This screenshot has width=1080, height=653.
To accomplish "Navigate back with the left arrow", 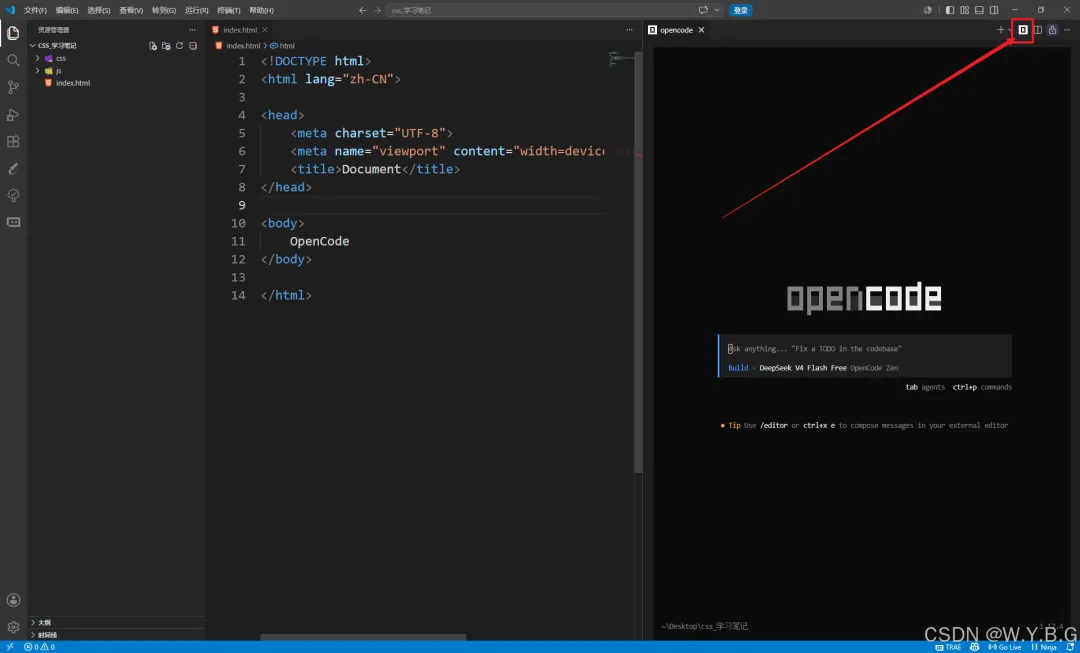I will tap(363, 10).
